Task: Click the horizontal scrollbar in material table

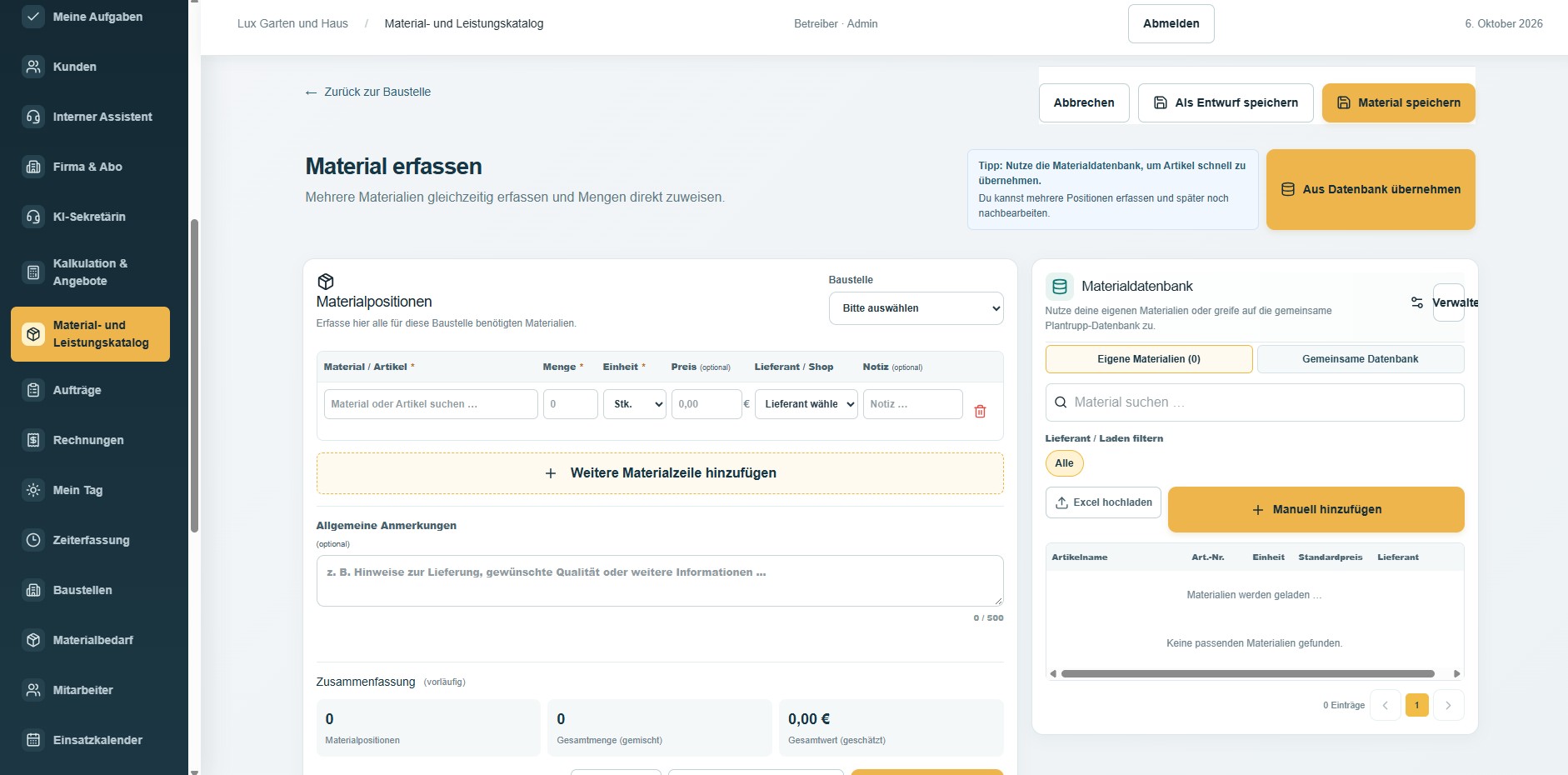Action: click(x=1247, y=673)
